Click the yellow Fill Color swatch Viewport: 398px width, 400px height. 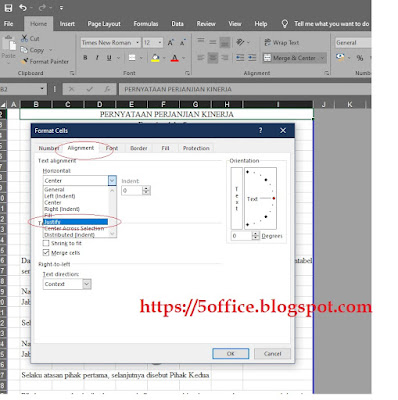point(155,58)
